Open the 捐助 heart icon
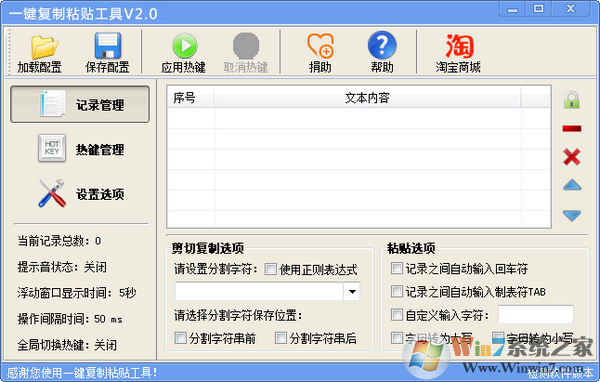The image size is (600, 382). tap(321, 46)
